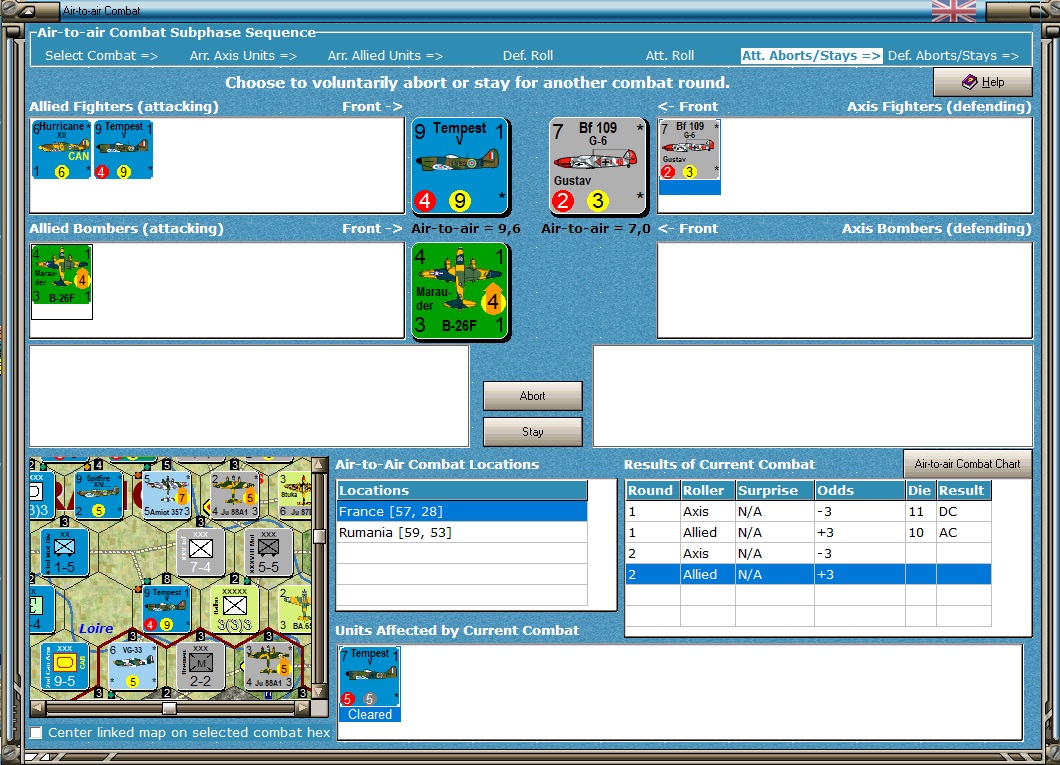Click the 7-4 infantry counter on the map
Image resolution: width=1060 pixels, height=765 pixels.
[201, 553]
